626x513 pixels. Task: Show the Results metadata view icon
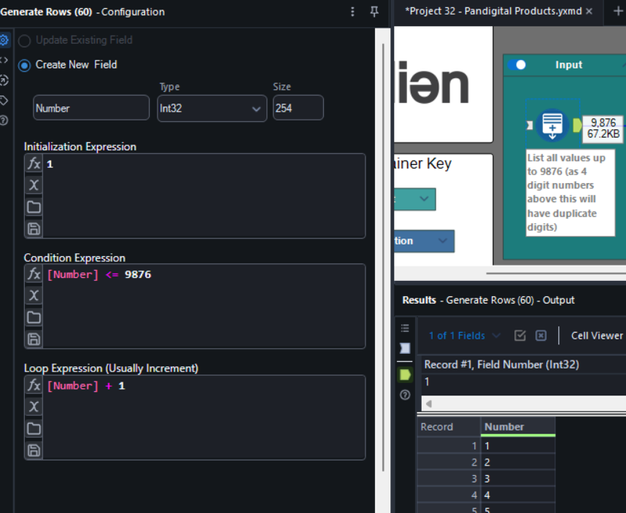405,348
